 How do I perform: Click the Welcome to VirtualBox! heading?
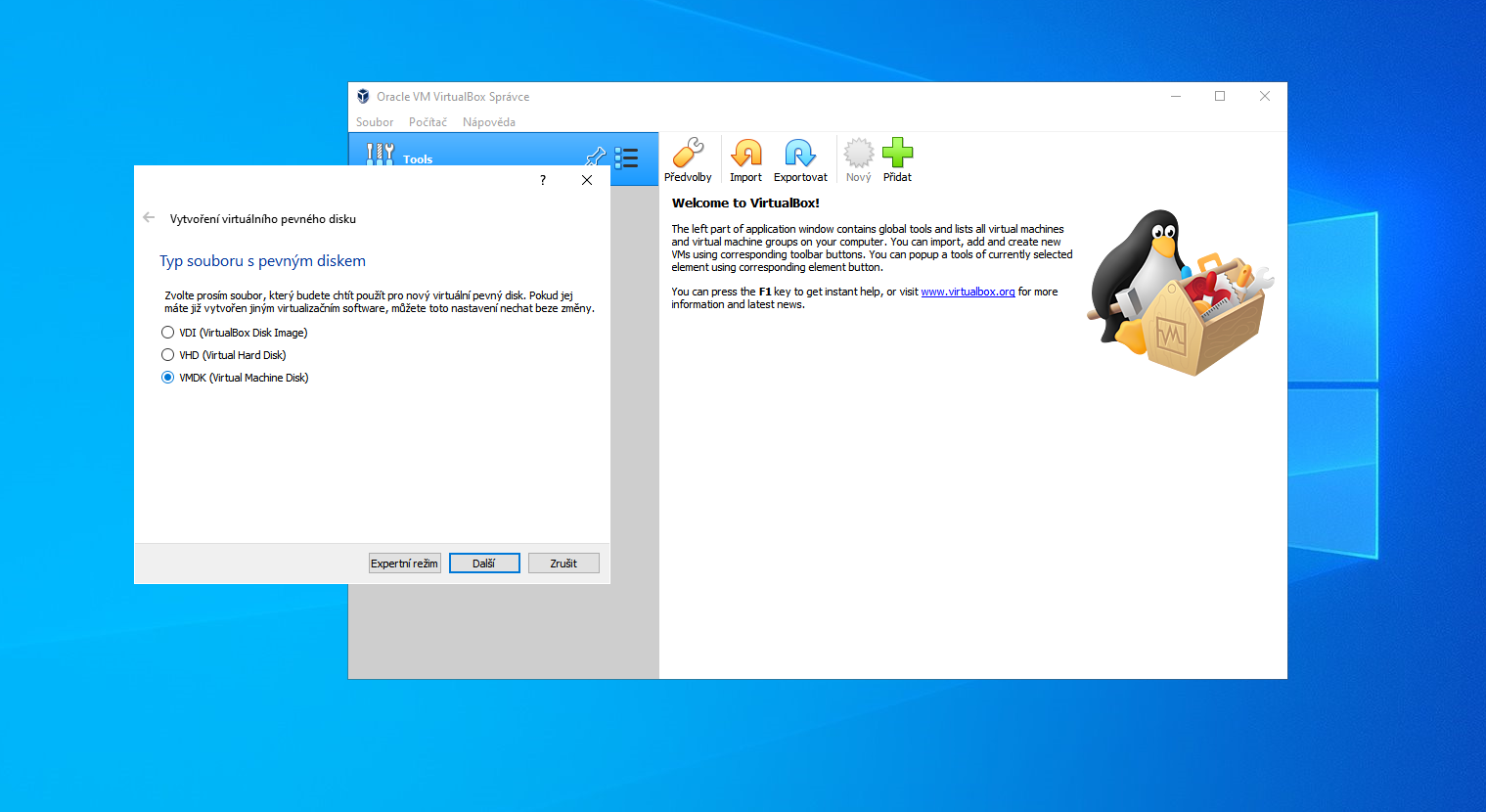[x=745, y=203]
